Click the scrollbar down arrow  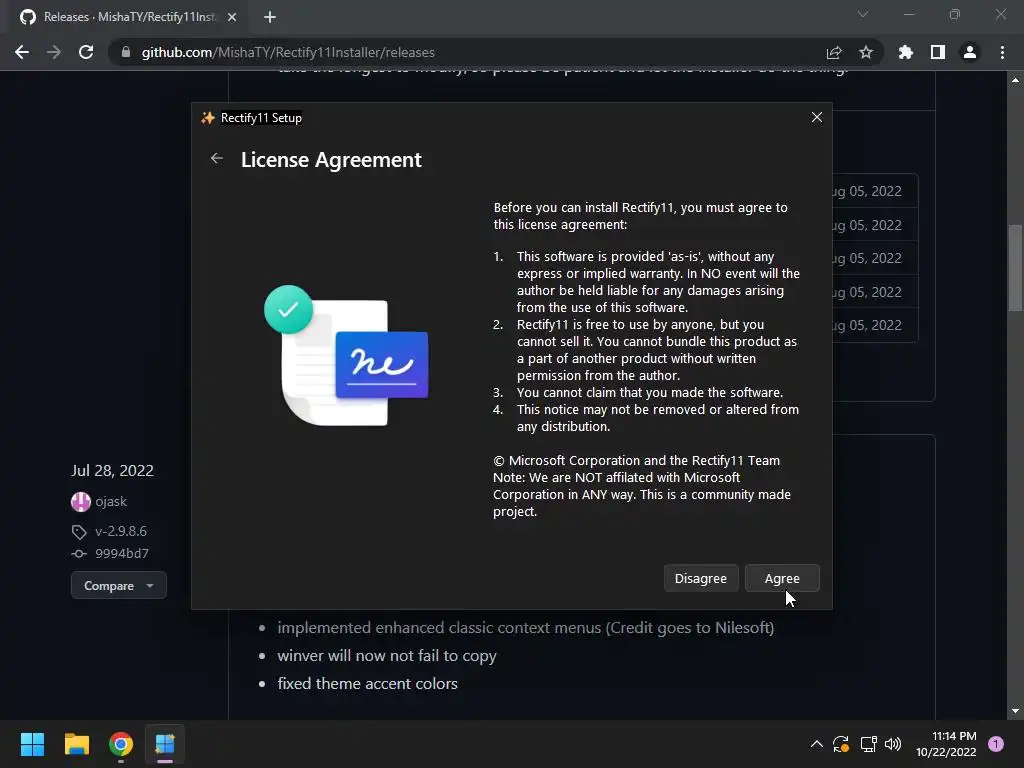[x=1015, y=711]
